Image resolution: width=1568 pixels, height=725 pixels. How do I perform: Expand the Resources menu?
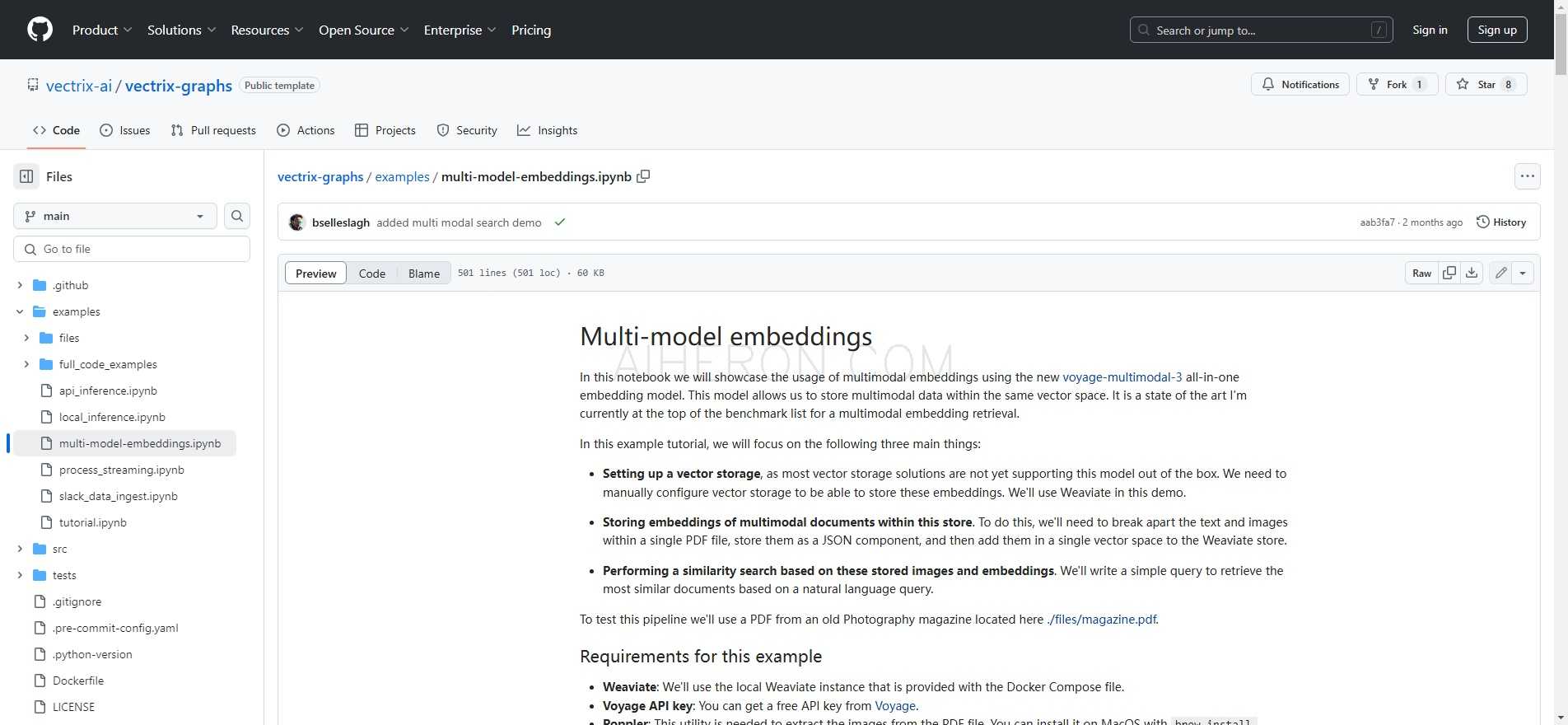[267, 30]
